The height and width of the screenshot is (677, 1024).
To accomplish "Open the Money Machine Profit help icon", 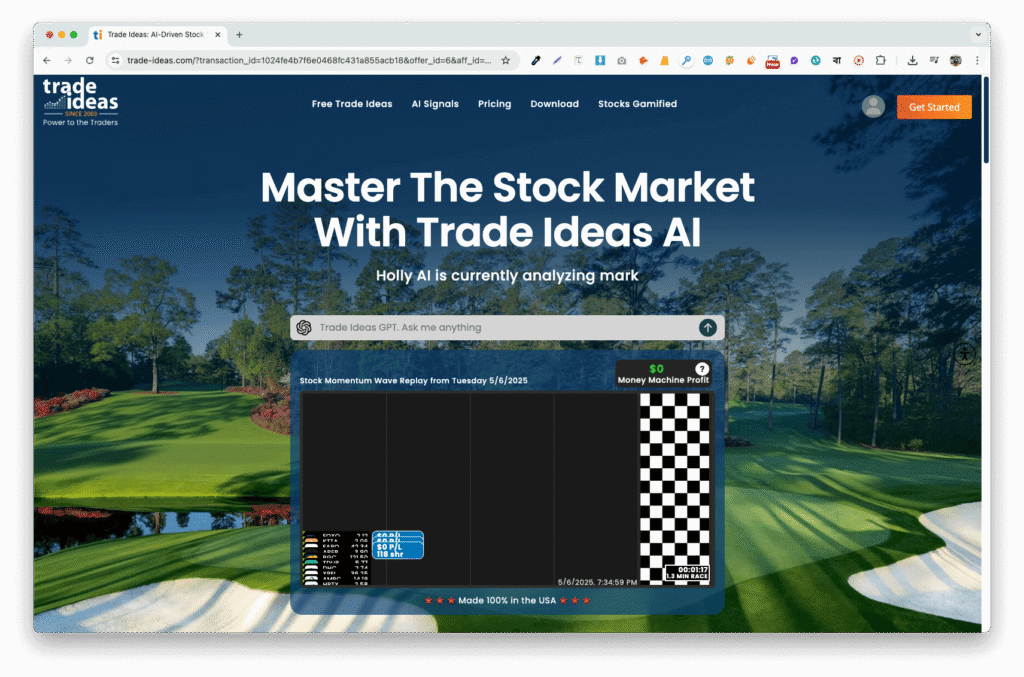I will coord(701,369).
